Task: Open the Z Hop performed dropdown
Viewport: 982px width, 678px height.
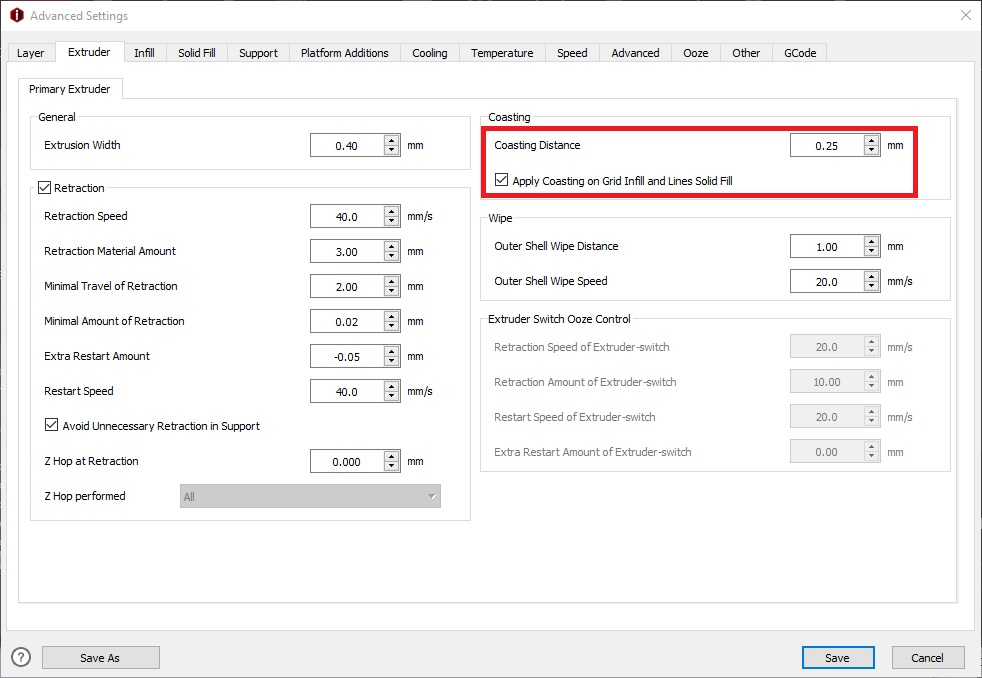Action: tap(310, 496)
